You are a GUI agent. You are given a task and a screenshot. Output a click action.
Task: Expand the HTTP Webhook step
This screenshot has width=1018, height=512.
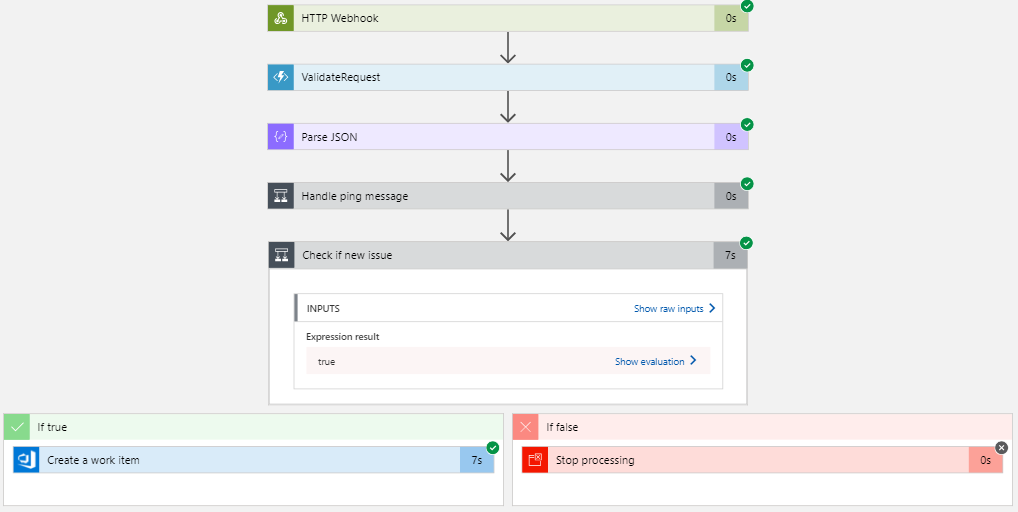click(x=500, y=18)
